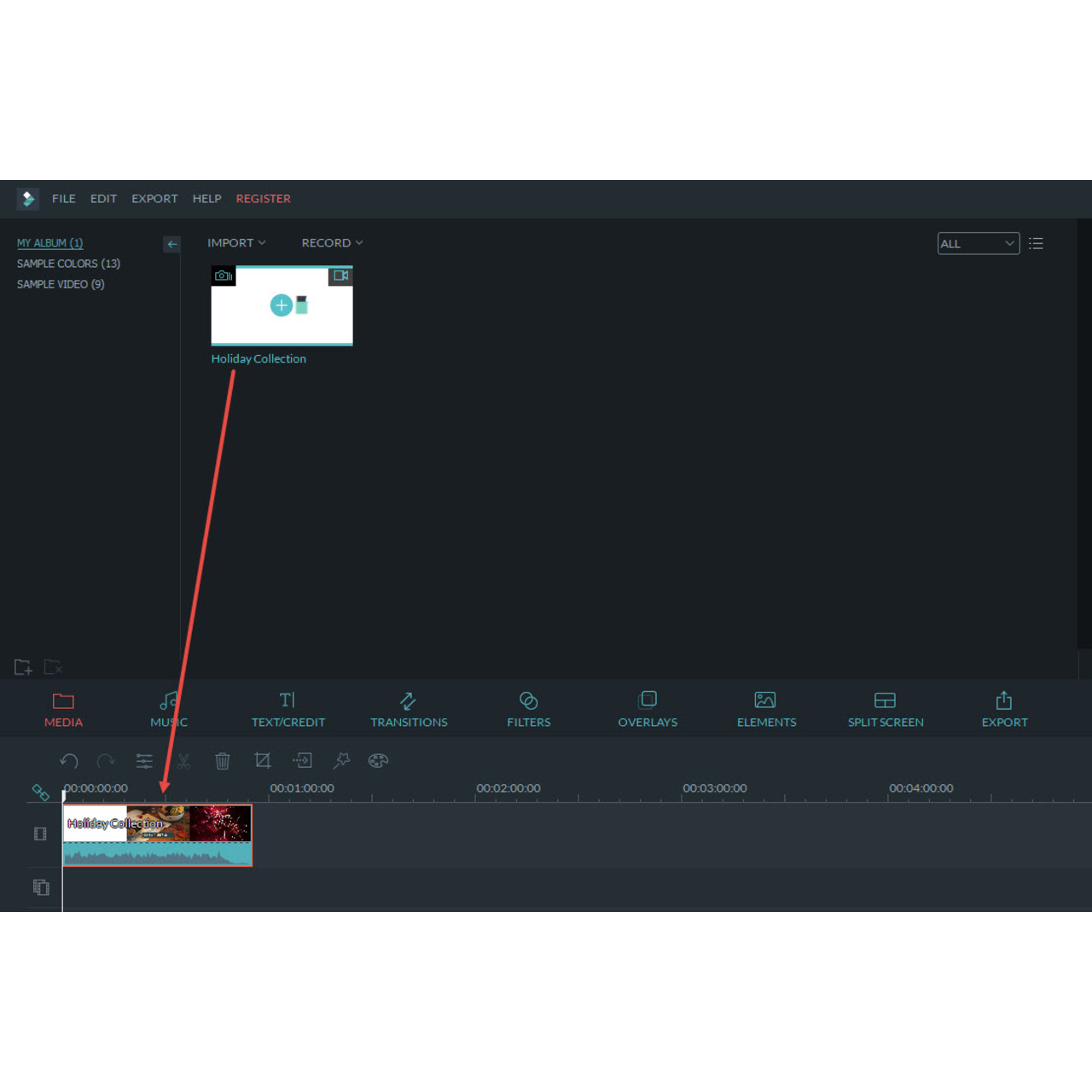Image resolution: width=1092 pixels, height=1092 pixels.
Task: Redo the last undone action
Action: tap(106, 760)
